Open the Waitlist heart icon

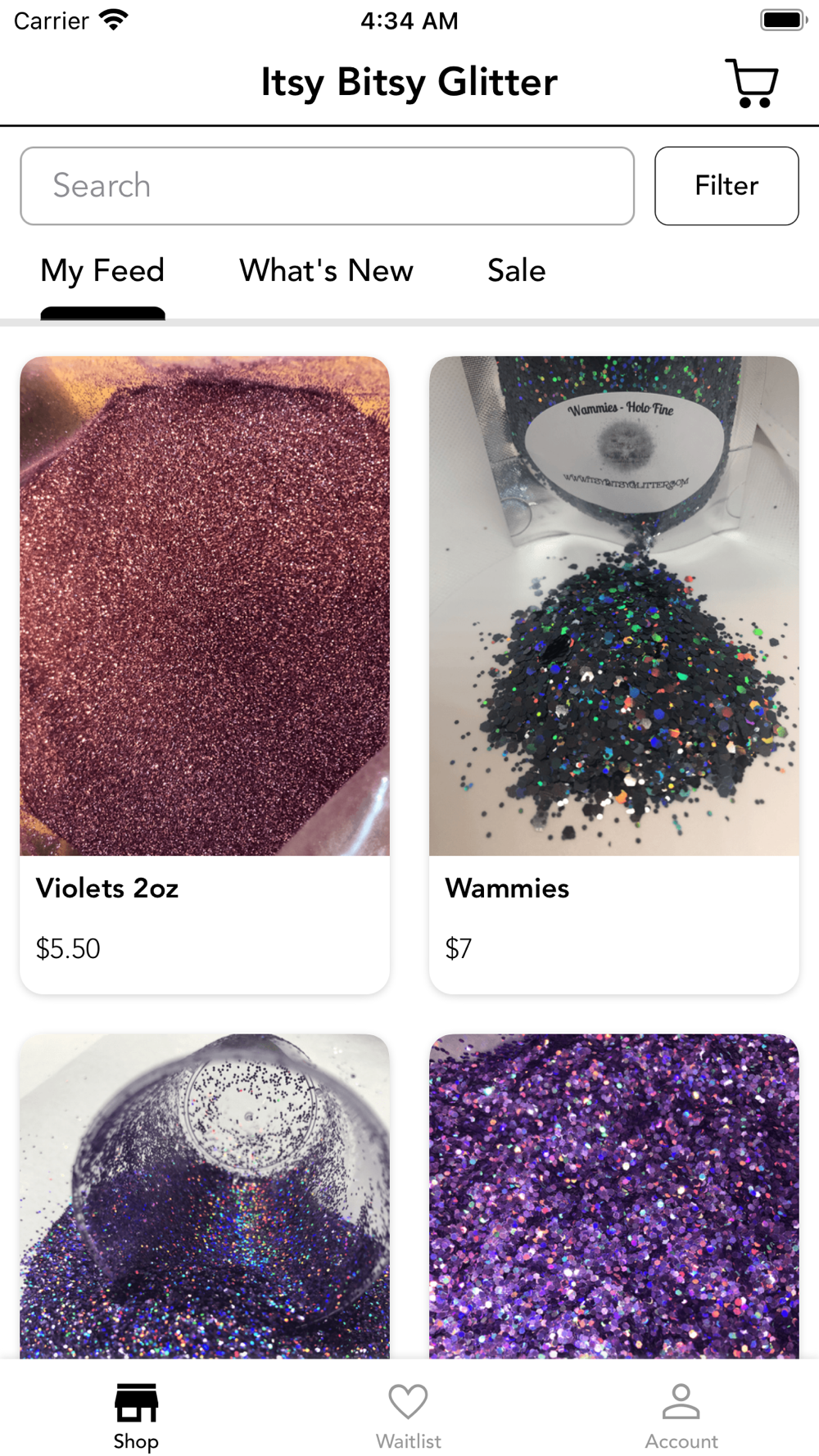tap(408, 1401)
